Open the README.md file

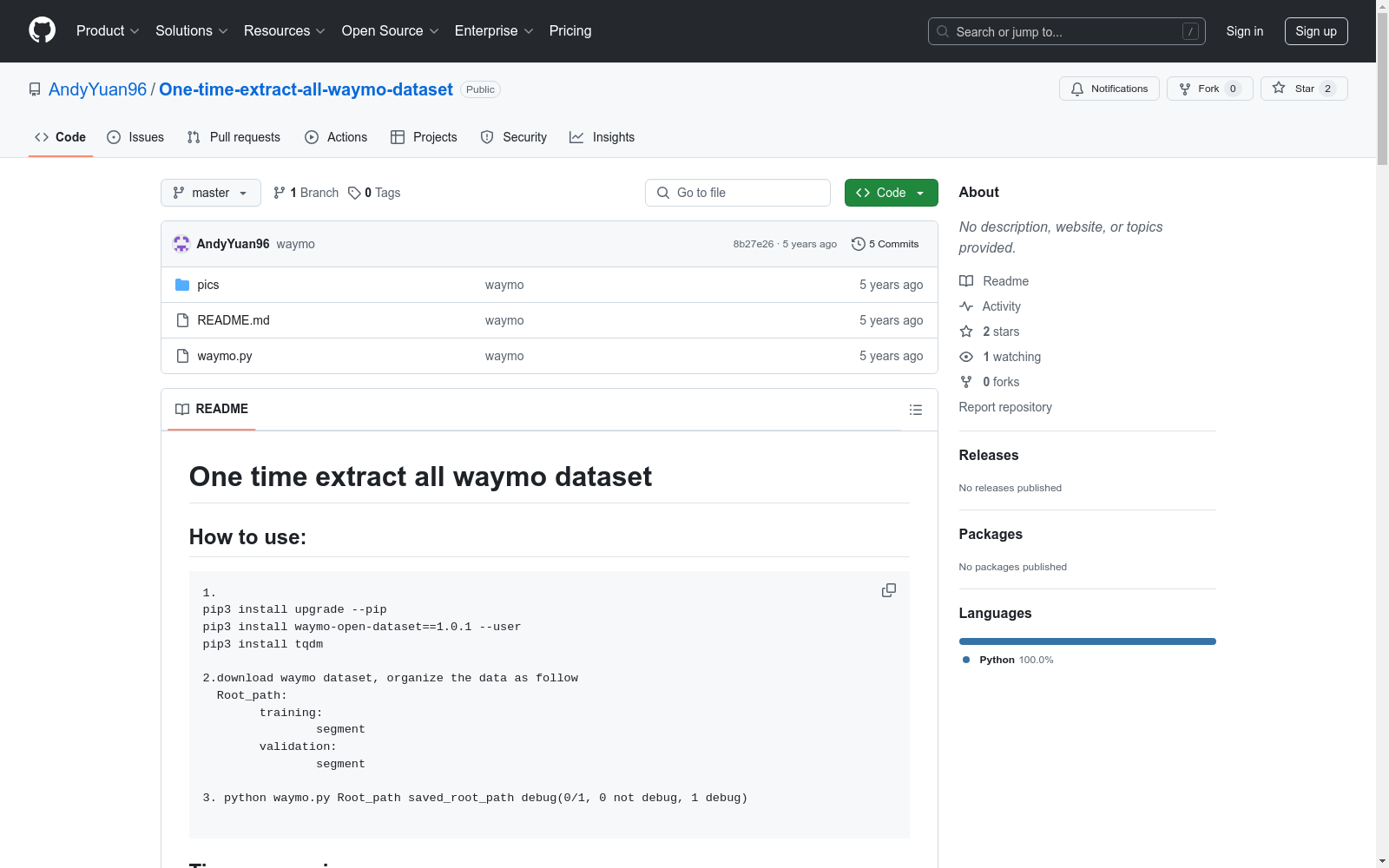(x=234, y=320)
